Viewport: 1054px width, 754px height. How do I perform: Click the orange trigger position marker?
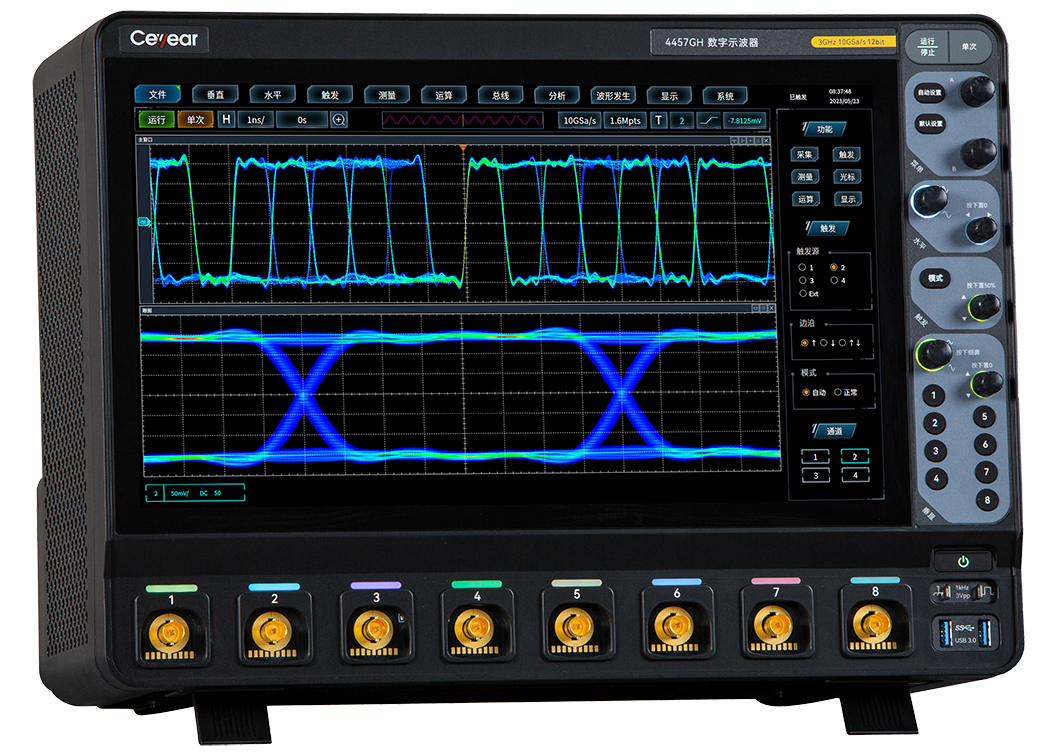(462, 148)
